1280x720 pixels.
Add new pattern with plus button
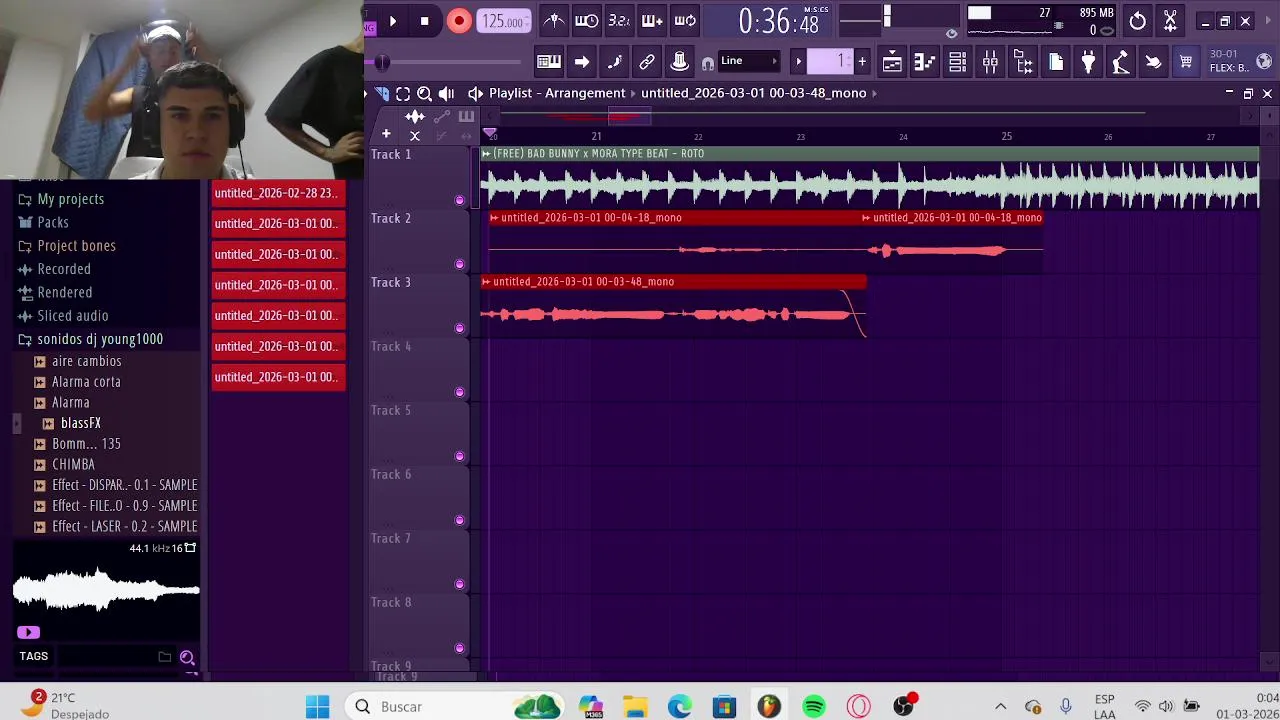pos(862,62)
